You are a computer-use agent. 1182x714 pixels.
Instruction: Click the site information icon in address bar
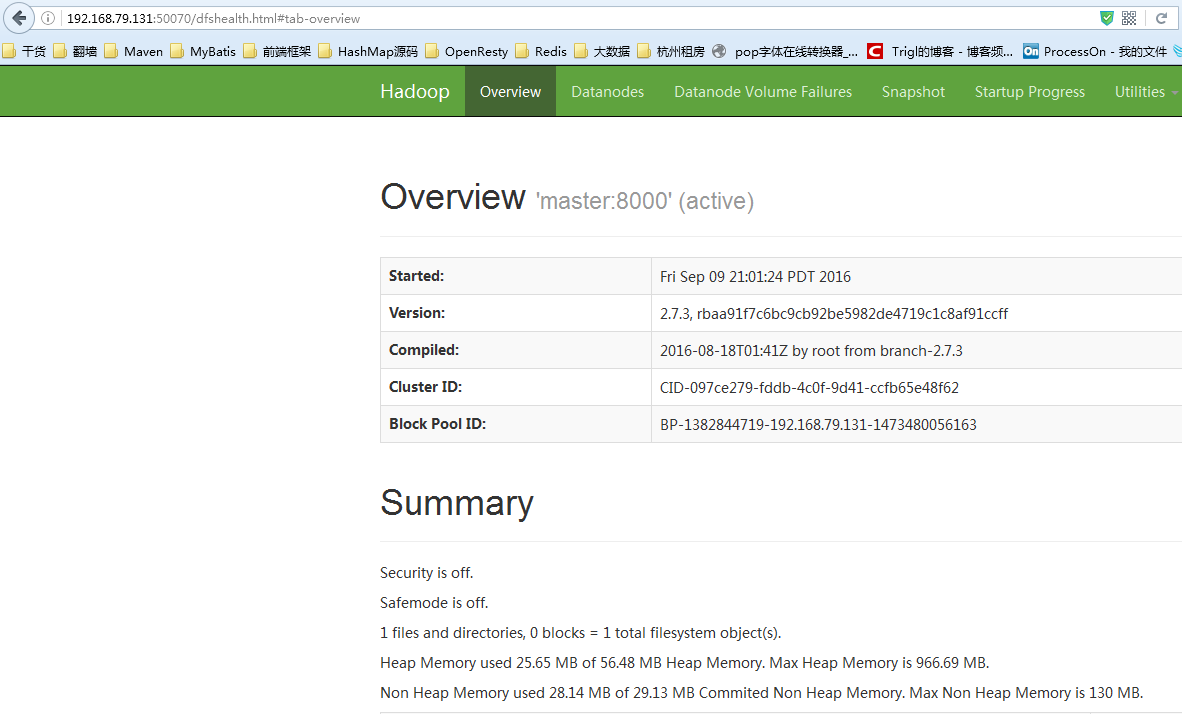pyautogui.click(x=48, y=18)
